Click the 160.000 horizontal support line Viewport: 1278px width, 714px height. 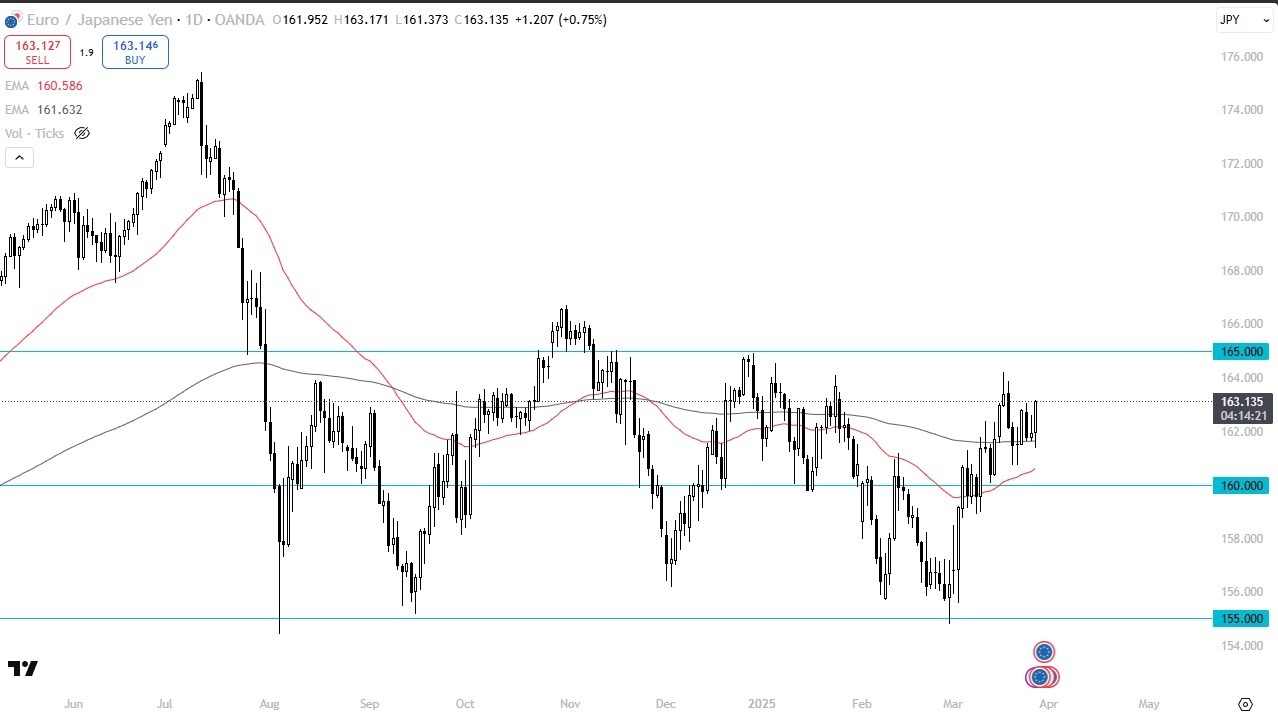click(600, 486)
